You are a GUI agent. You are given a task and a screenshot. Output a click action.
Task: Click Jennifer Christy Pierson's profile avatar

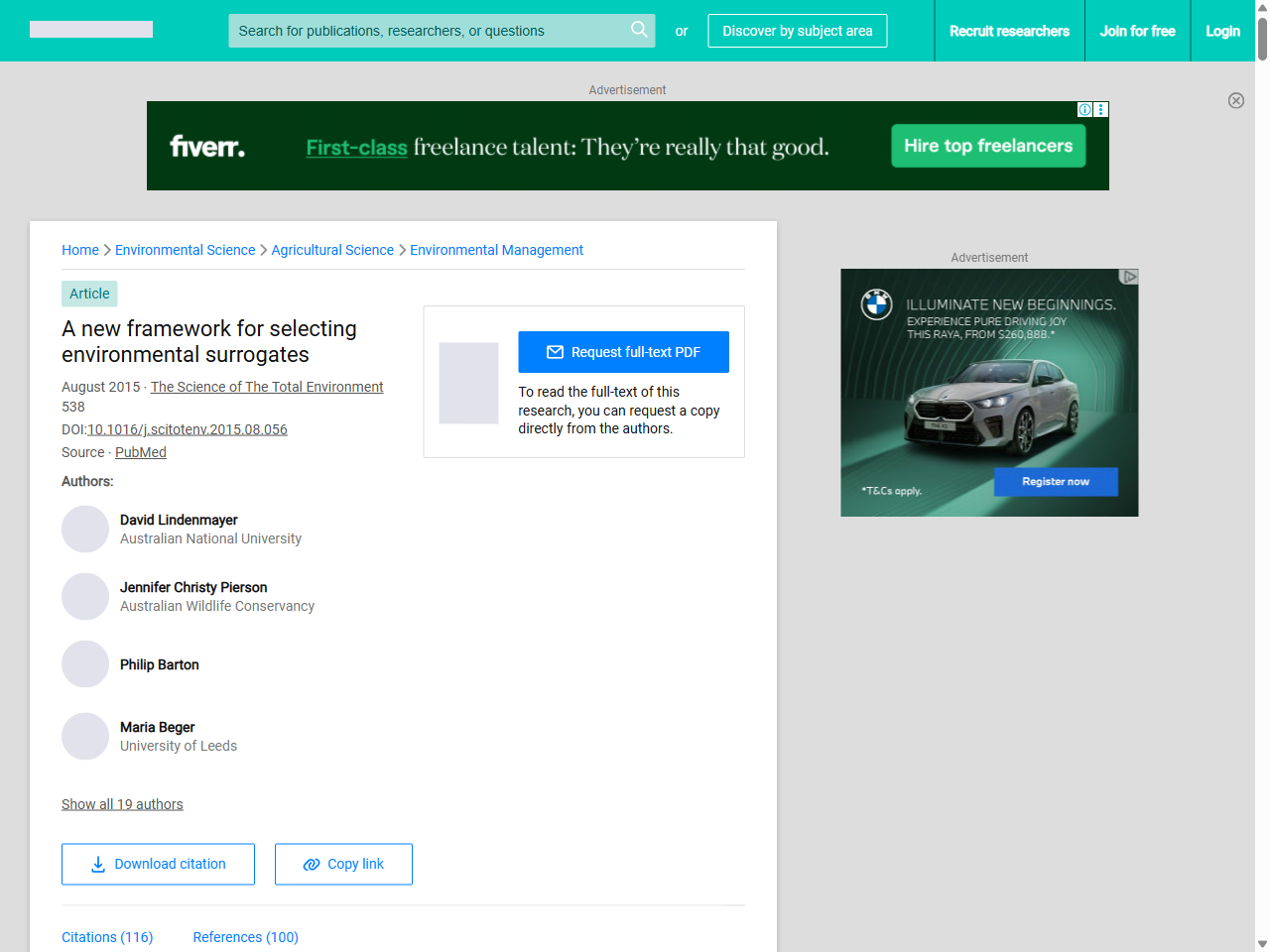(85, 597)
